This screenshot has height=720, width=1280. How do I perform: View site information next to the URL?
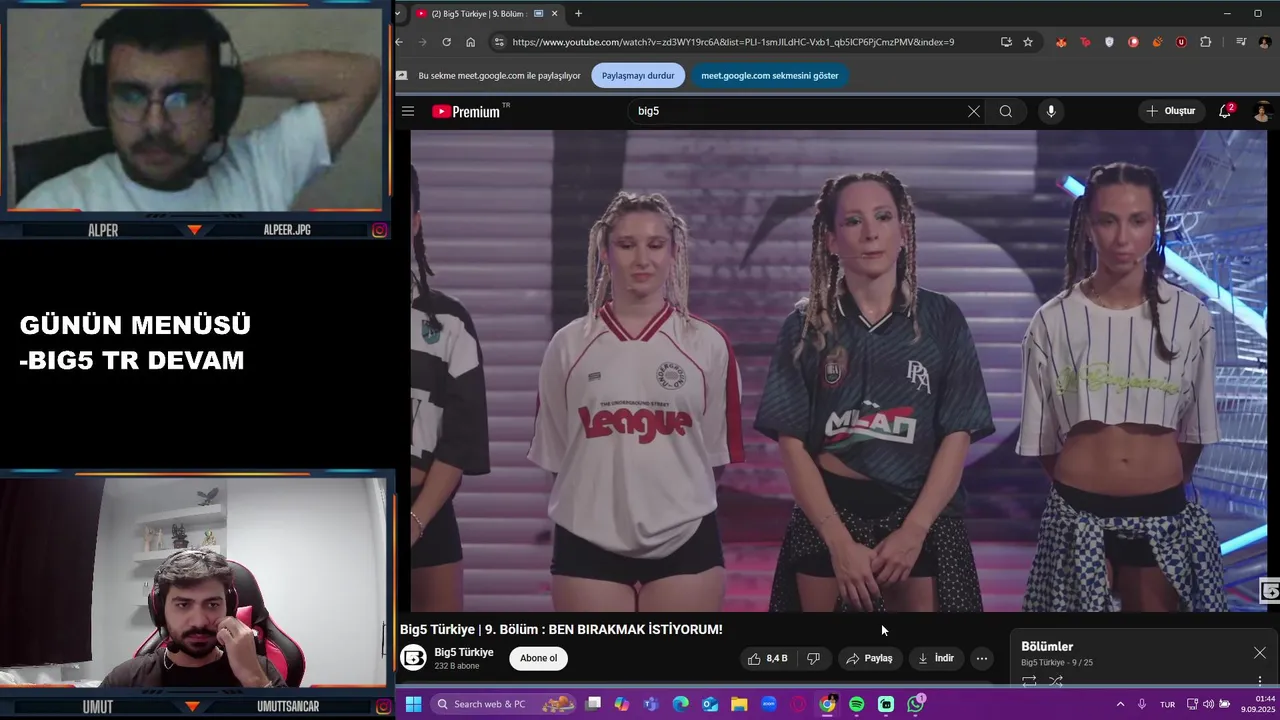[x=499, y=42]
